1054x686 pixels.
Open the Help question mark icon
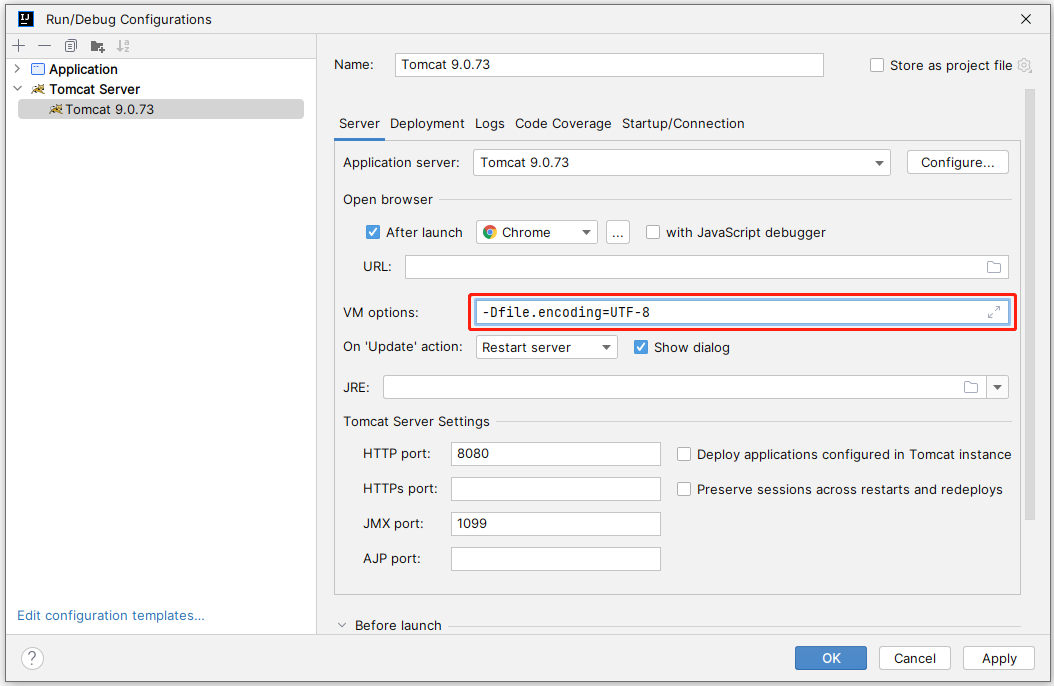pyautogui.click(x=32, y=658)
